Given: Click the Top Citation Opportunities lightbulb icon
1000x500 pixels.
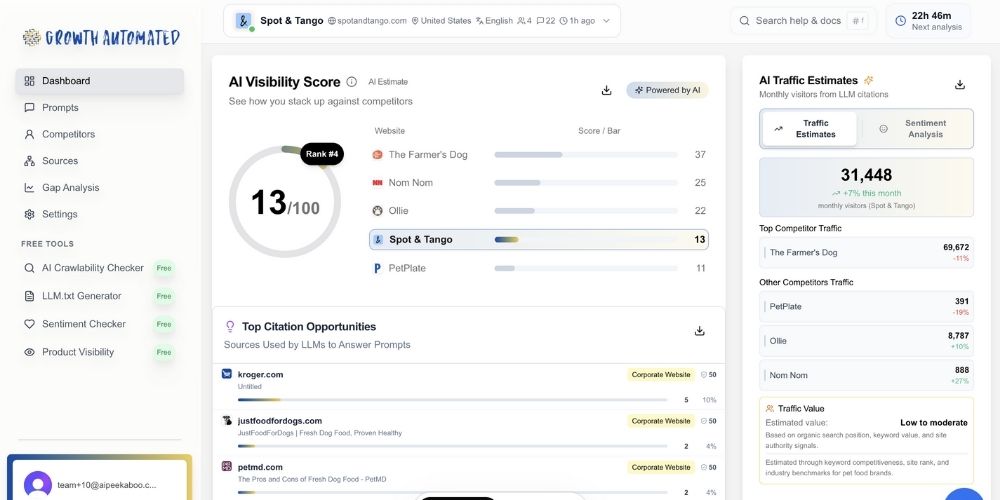Looking at the screenshot, I should pos(230,327).
